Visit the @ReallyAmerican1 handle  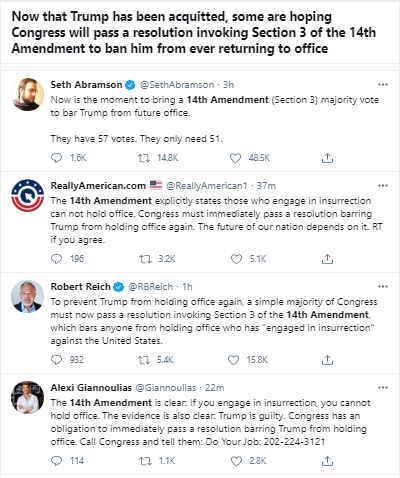click(207, 186)
